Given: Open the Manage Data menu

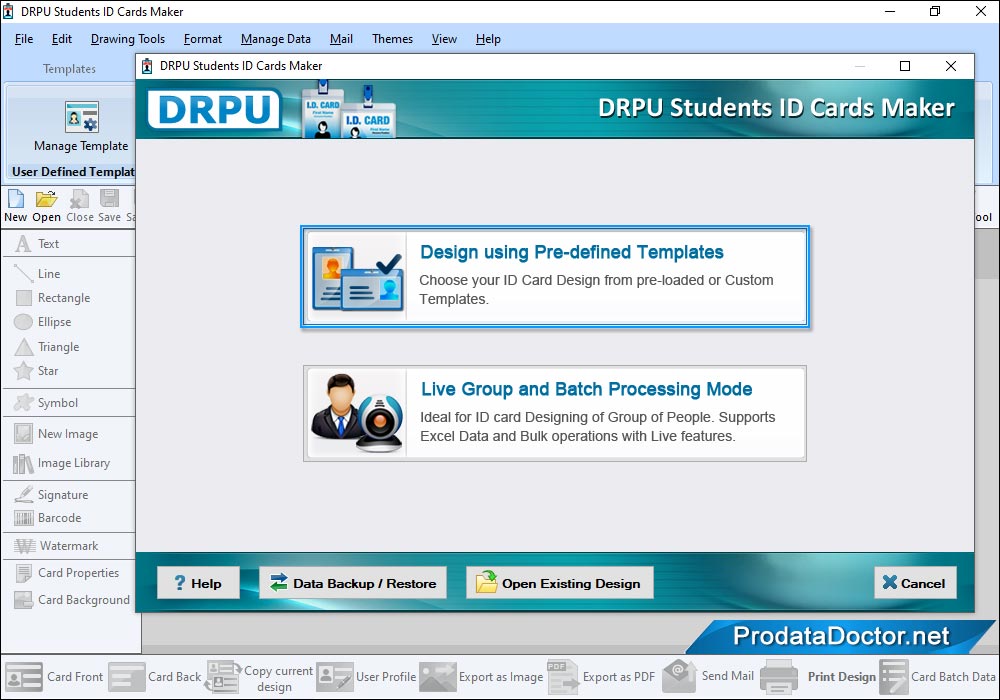Looking at the screenshot, I should click(x=276, y=39).
